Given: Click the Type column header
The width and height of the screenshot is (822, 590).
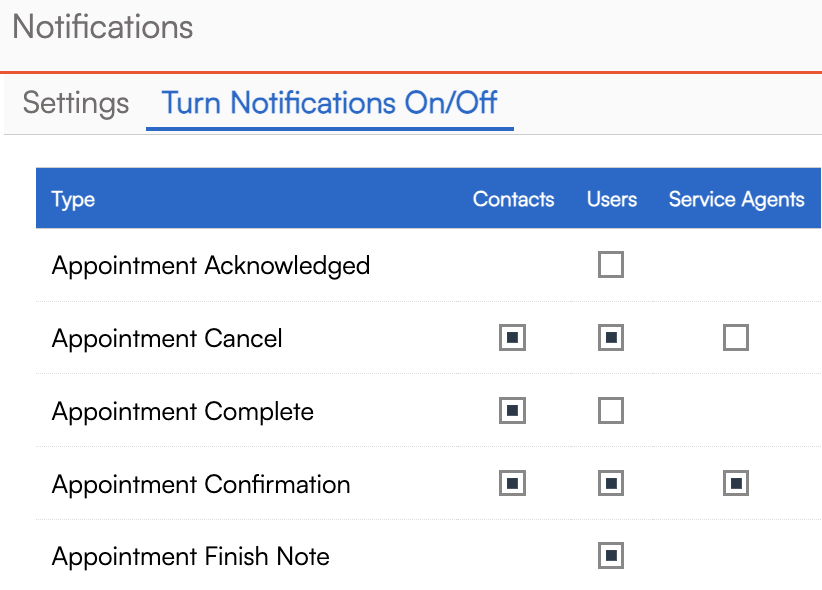Looking at the screenshot, I should 73,199.
